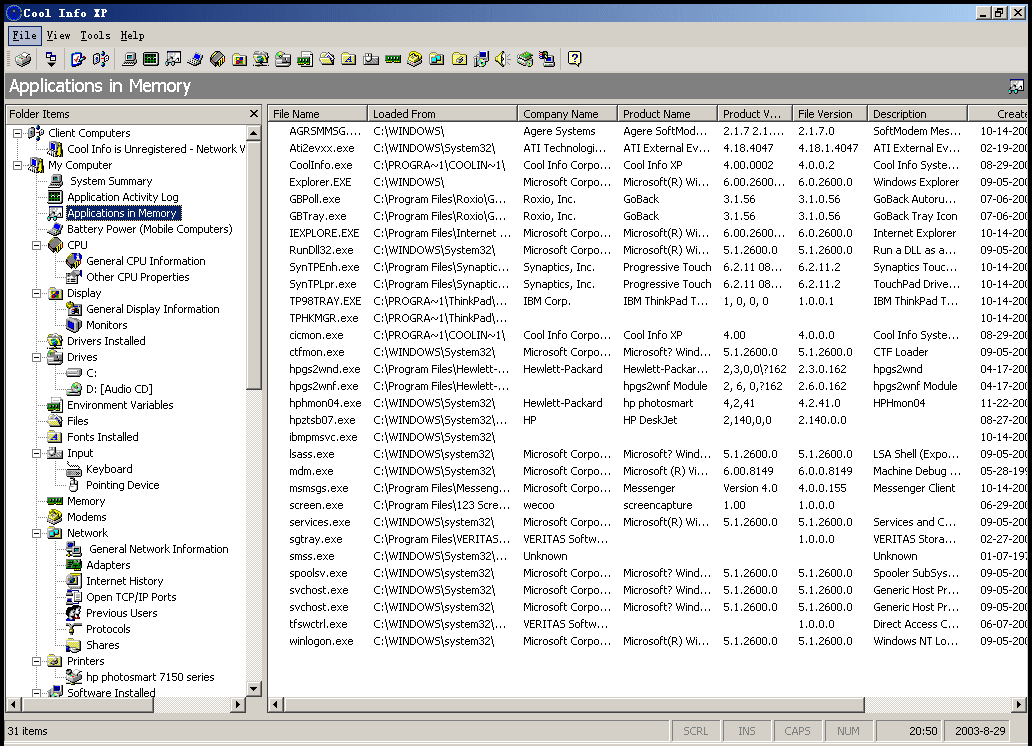Screen dimensions: 1032x746
Task: Click the speaker Sound toolbar icon
Action: point(503,59)
